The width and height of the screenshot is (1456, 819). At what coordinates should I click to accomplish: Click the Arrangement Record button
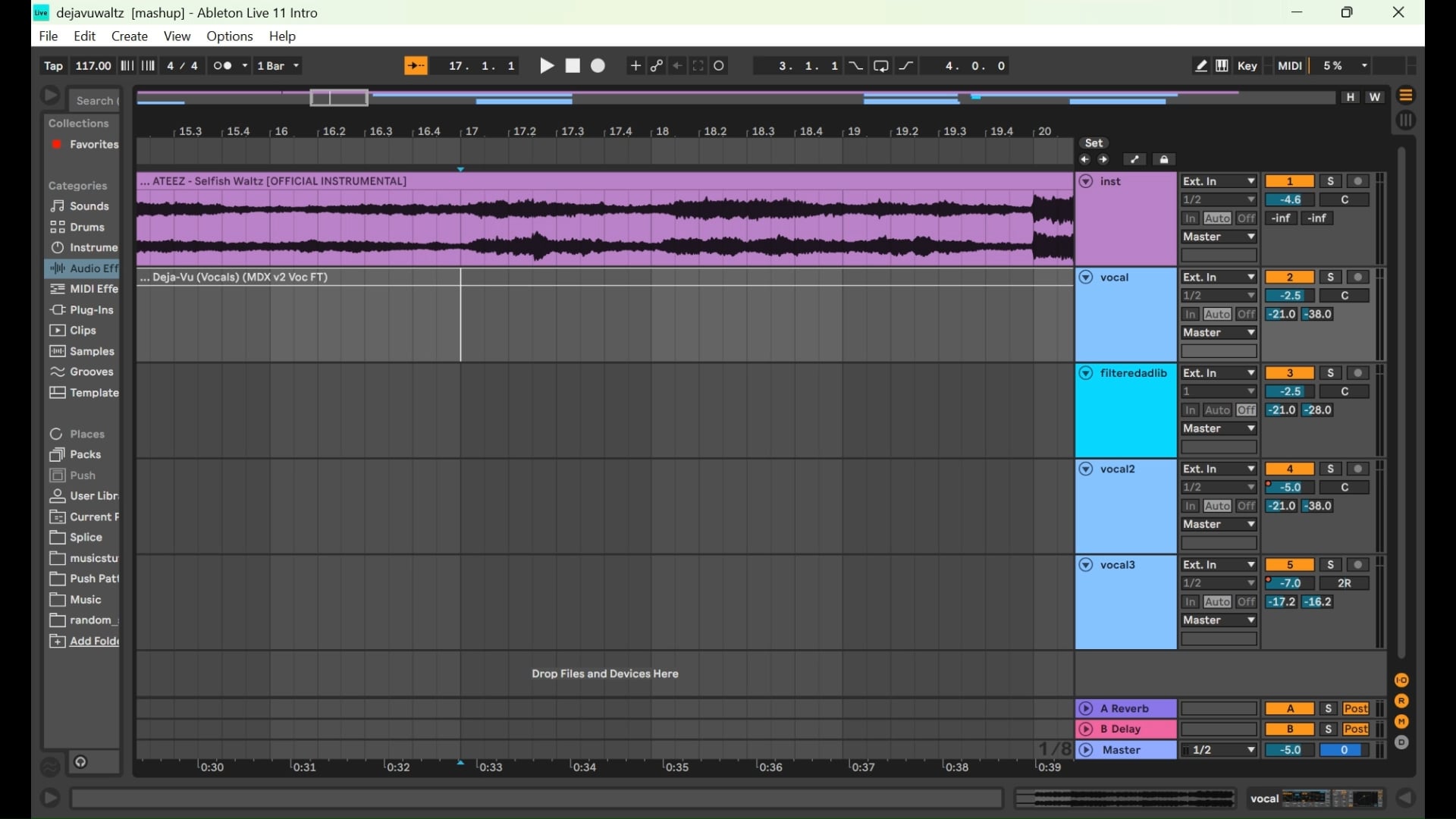pyautogui.click(x=598, y=66)
